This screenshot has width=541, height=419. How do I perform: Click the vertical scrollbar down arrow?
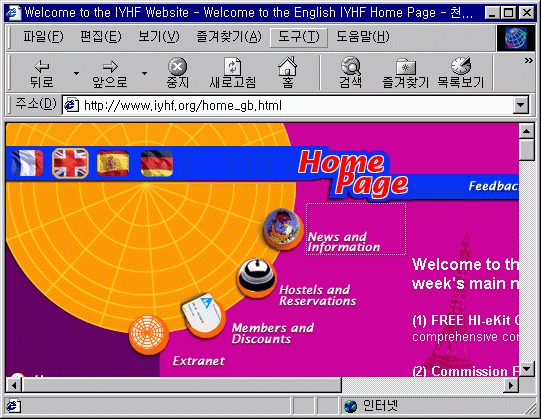coord(527,369)
